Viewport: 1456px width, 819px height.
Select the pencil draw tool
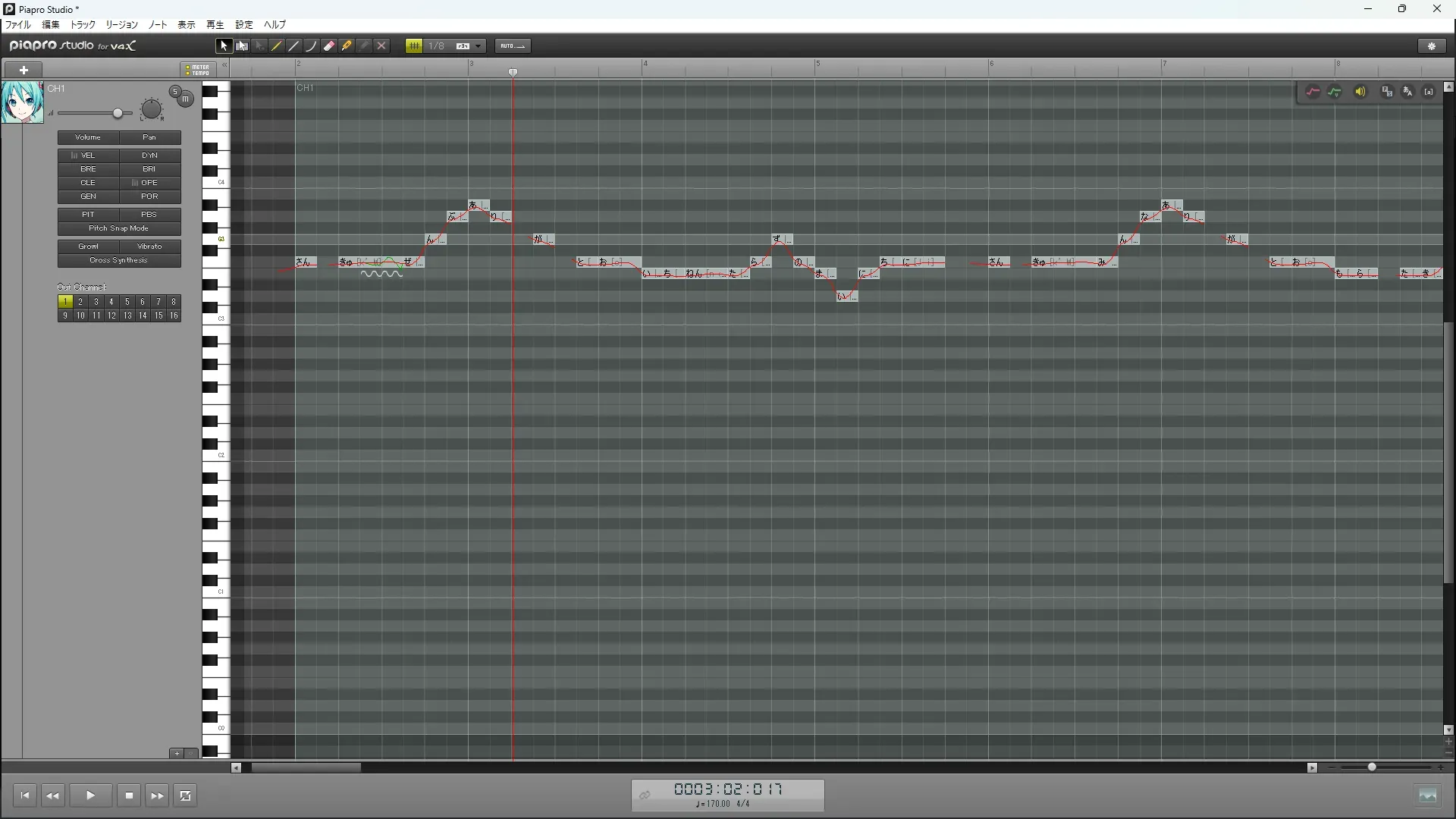pos(277,46)
